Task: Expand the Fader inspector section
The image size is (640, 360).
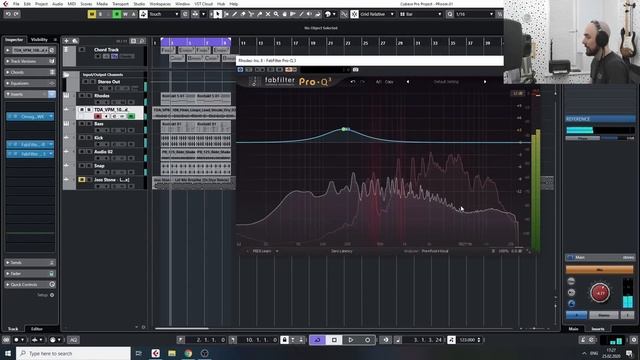Action: pyautogui.click(x=30, y=273)
